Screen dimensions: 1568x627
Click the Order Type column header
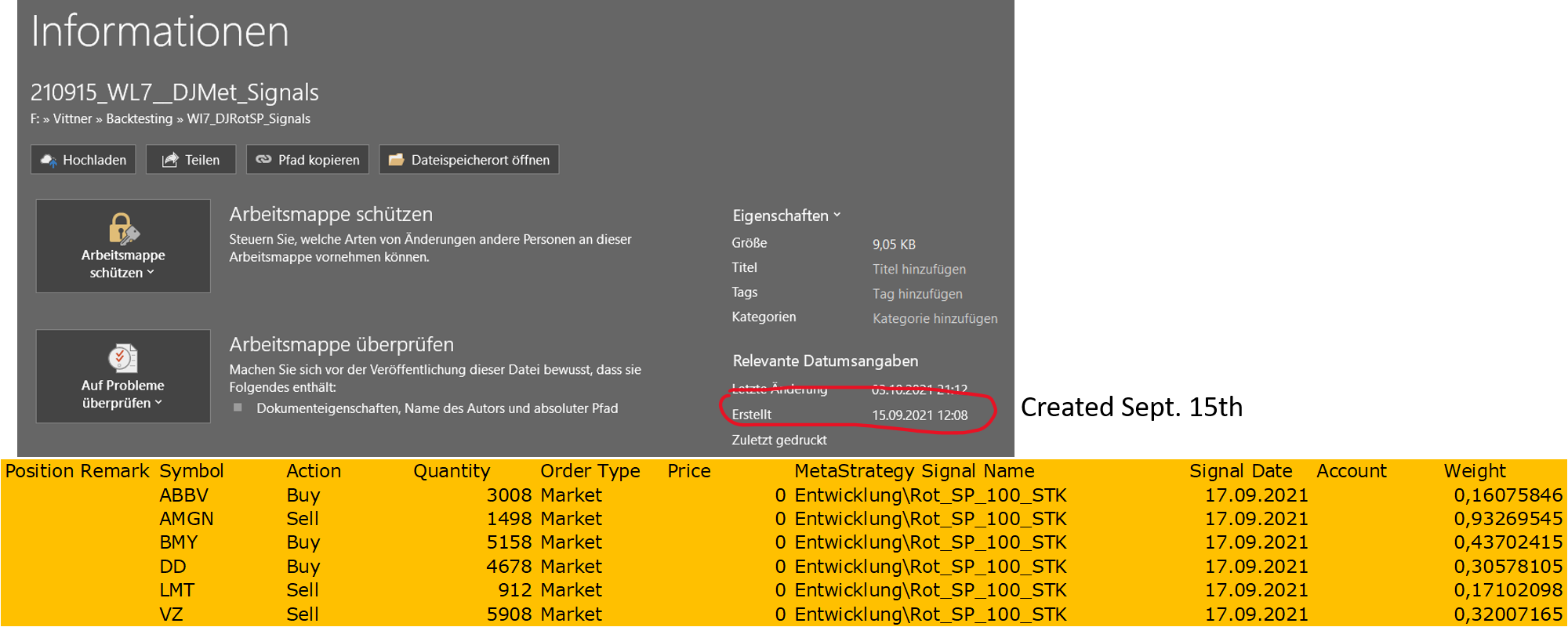tap(590, 471)
